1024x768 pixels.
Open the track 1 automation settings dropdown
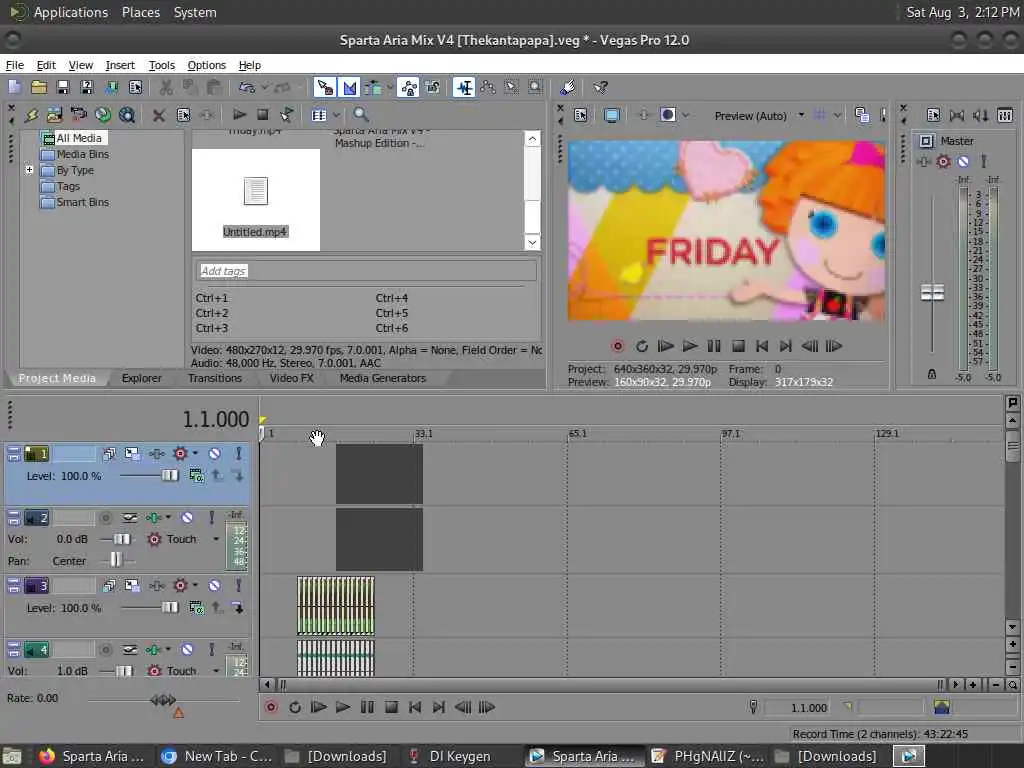[x=195, y=453]
